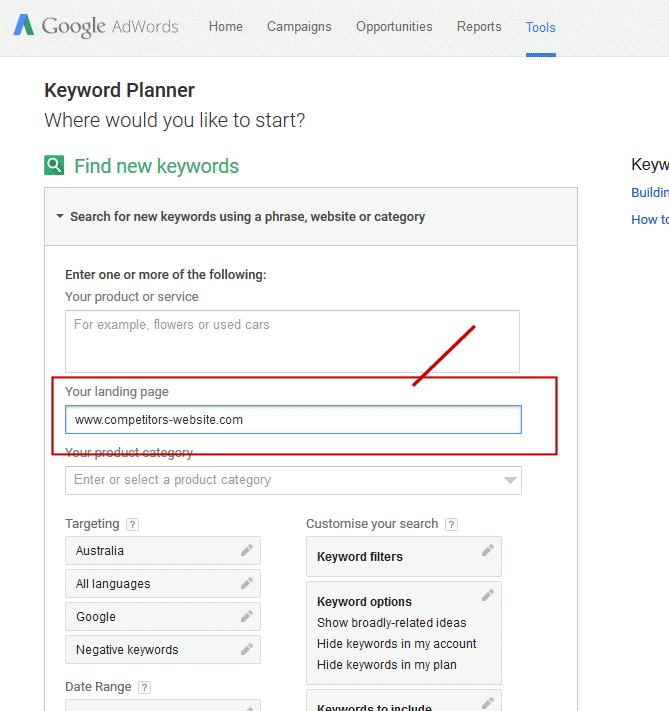Click the Google AdWords logo
This screenshot has height=711, width=669.
[x=96, y=26]
